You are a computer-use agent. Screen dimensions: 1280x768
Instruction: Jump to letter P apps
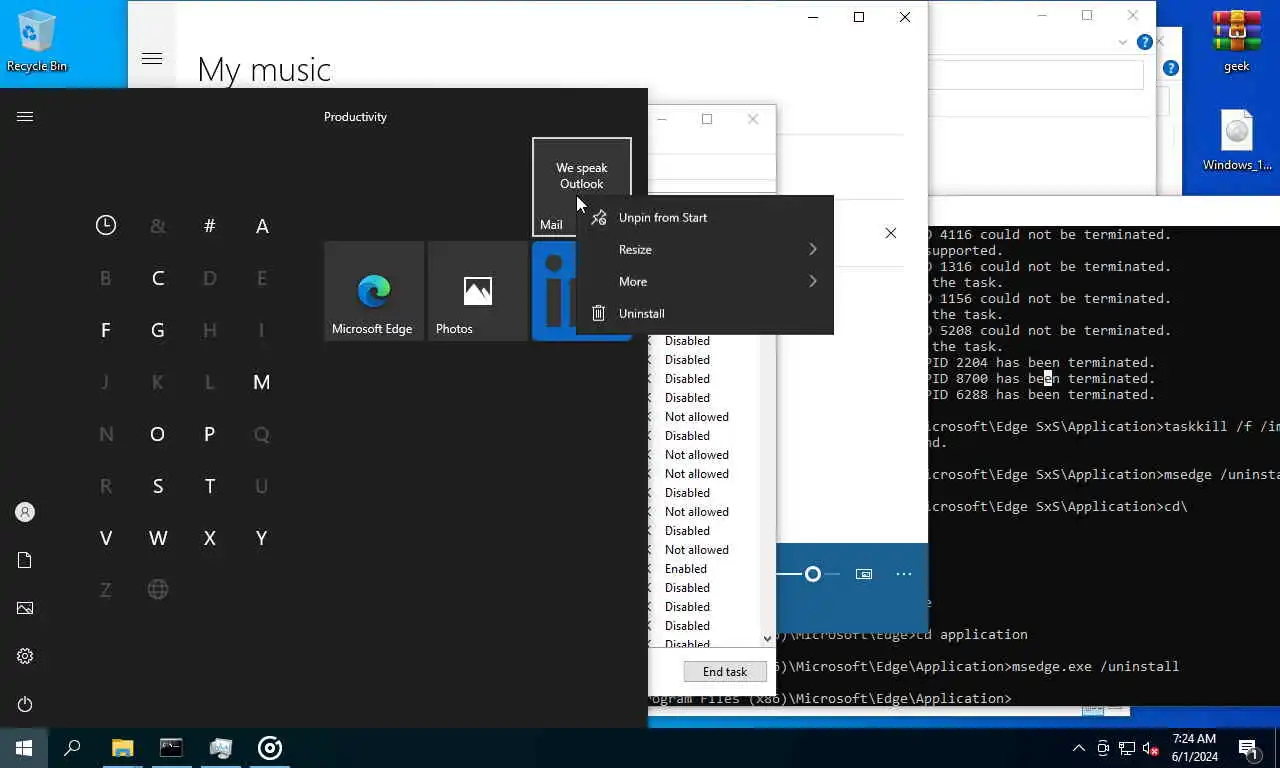click(210, 434)
